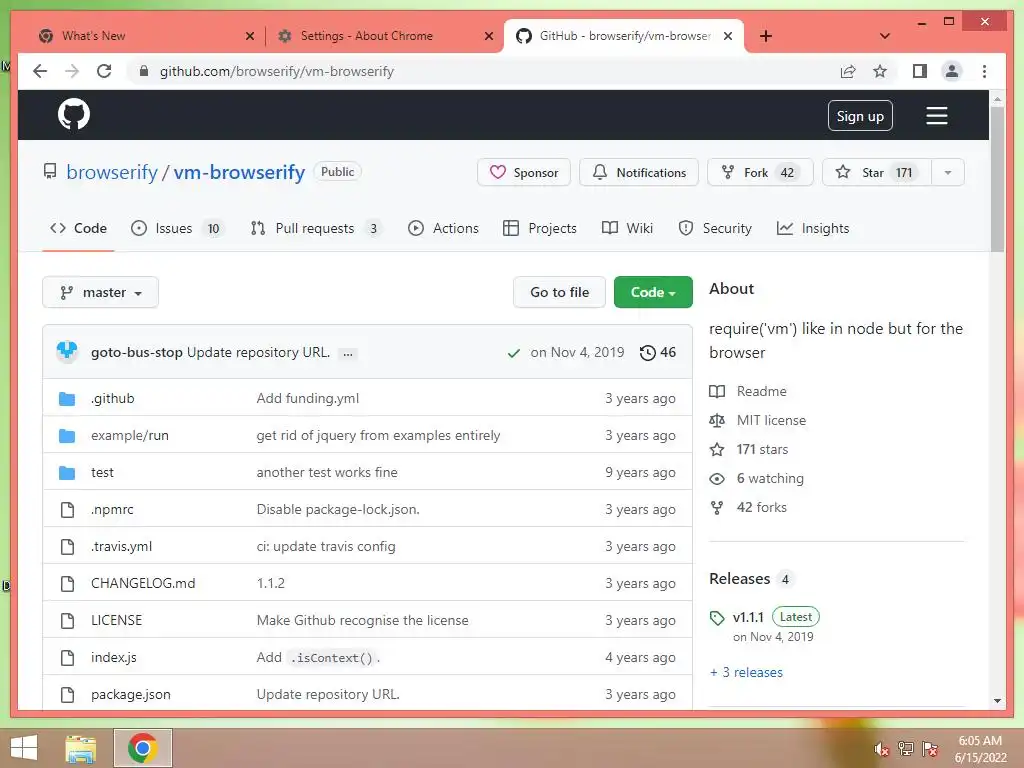The width and height of the screenshot is (1024, 768).
Task: Open the test folder
Action: point(103,472)
